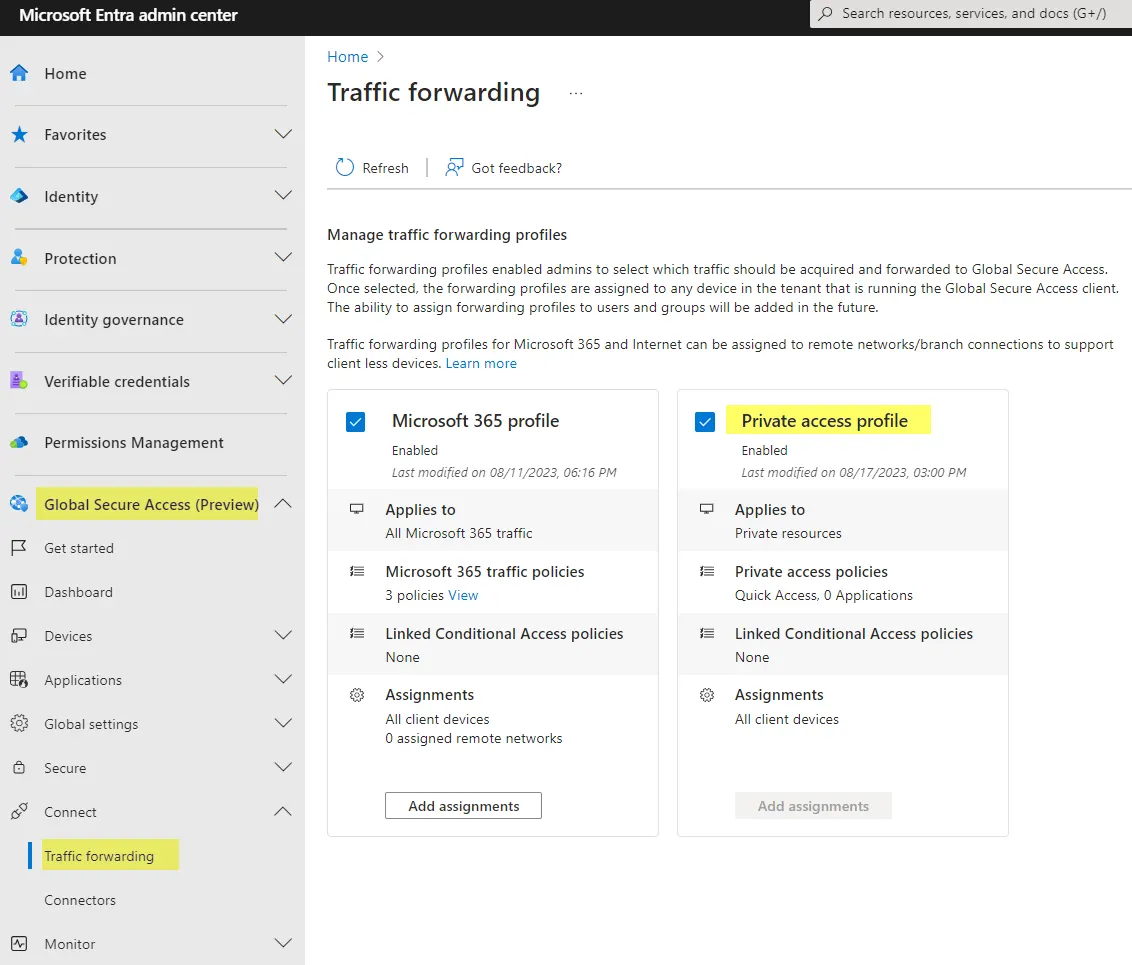Click the Dashboard chart icon
This screenshot has width=1132, height=965.
coord(19,592)
